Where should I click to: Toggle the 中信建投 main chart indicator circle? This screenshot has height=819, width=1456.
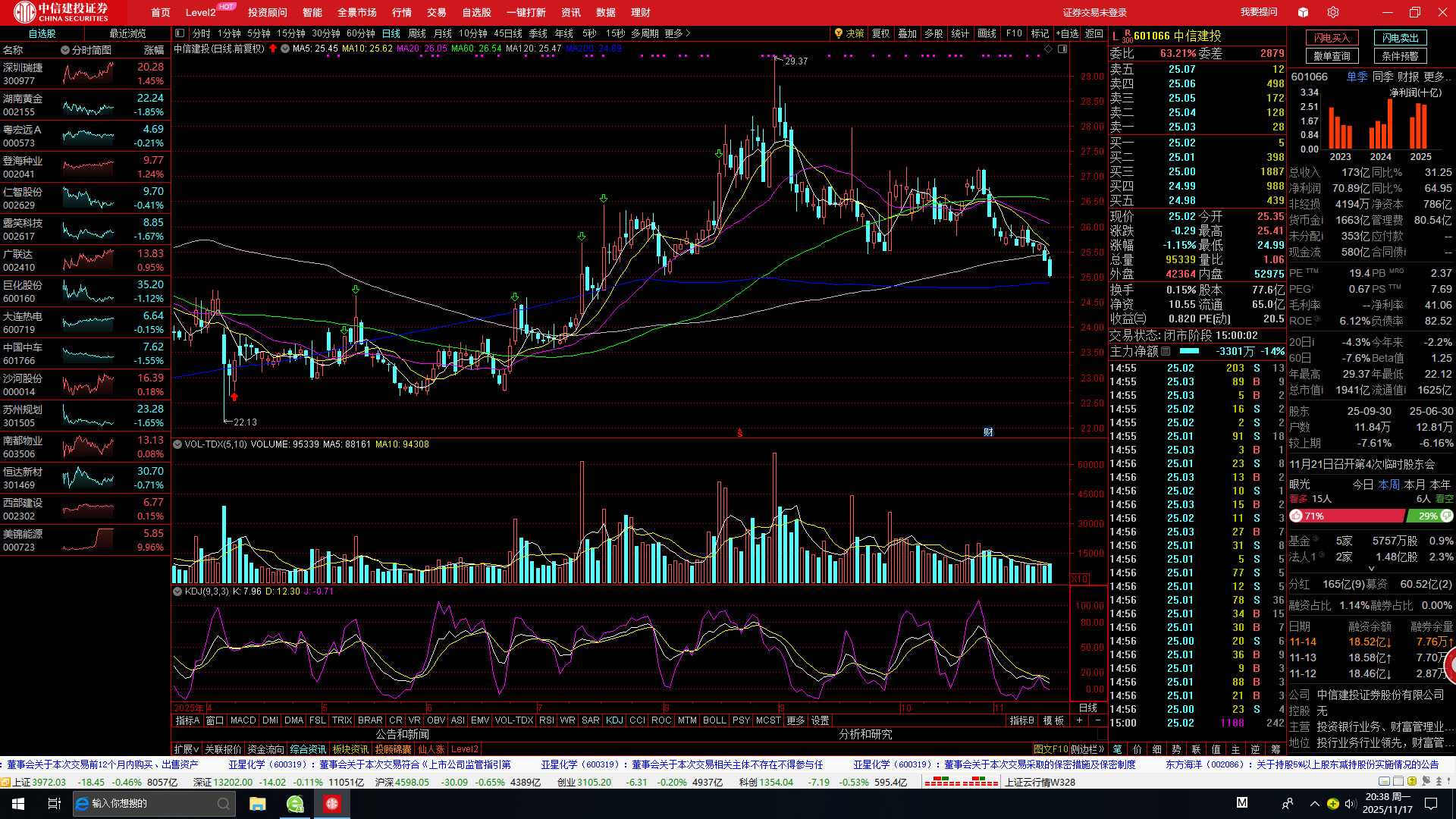point(285,49)
